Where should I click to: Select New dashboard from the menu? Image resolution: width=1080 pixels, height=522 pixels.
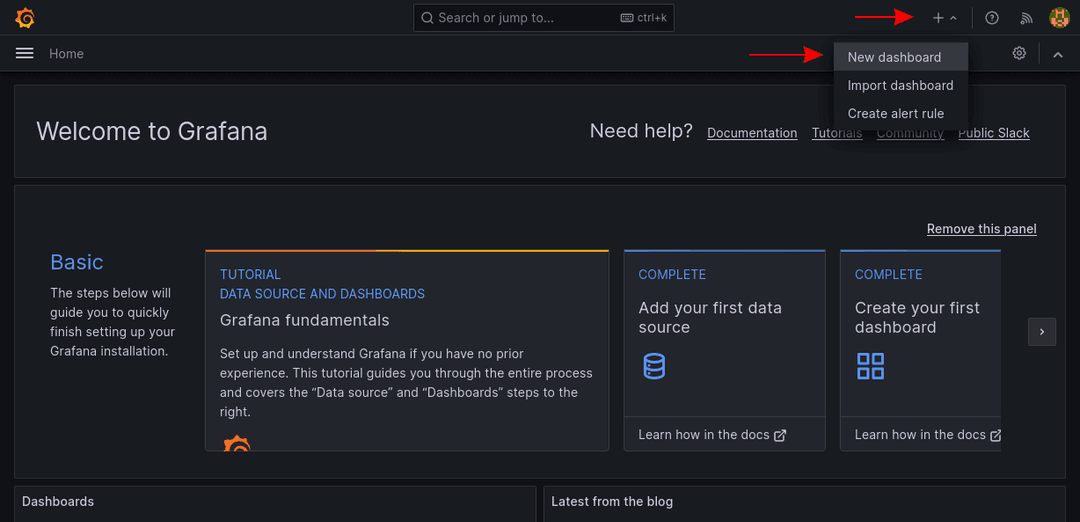pyautogui.click(x=894, y=57)
